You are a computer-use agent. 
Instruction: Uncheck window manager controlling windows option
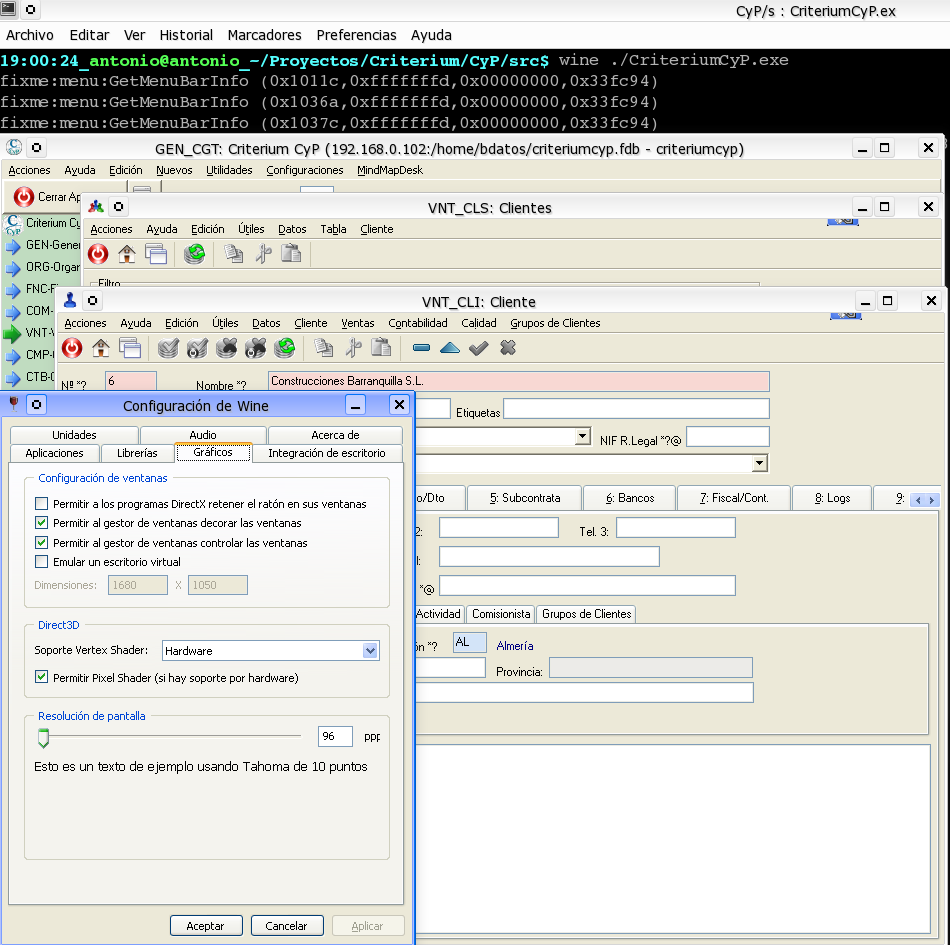[42, 542]
